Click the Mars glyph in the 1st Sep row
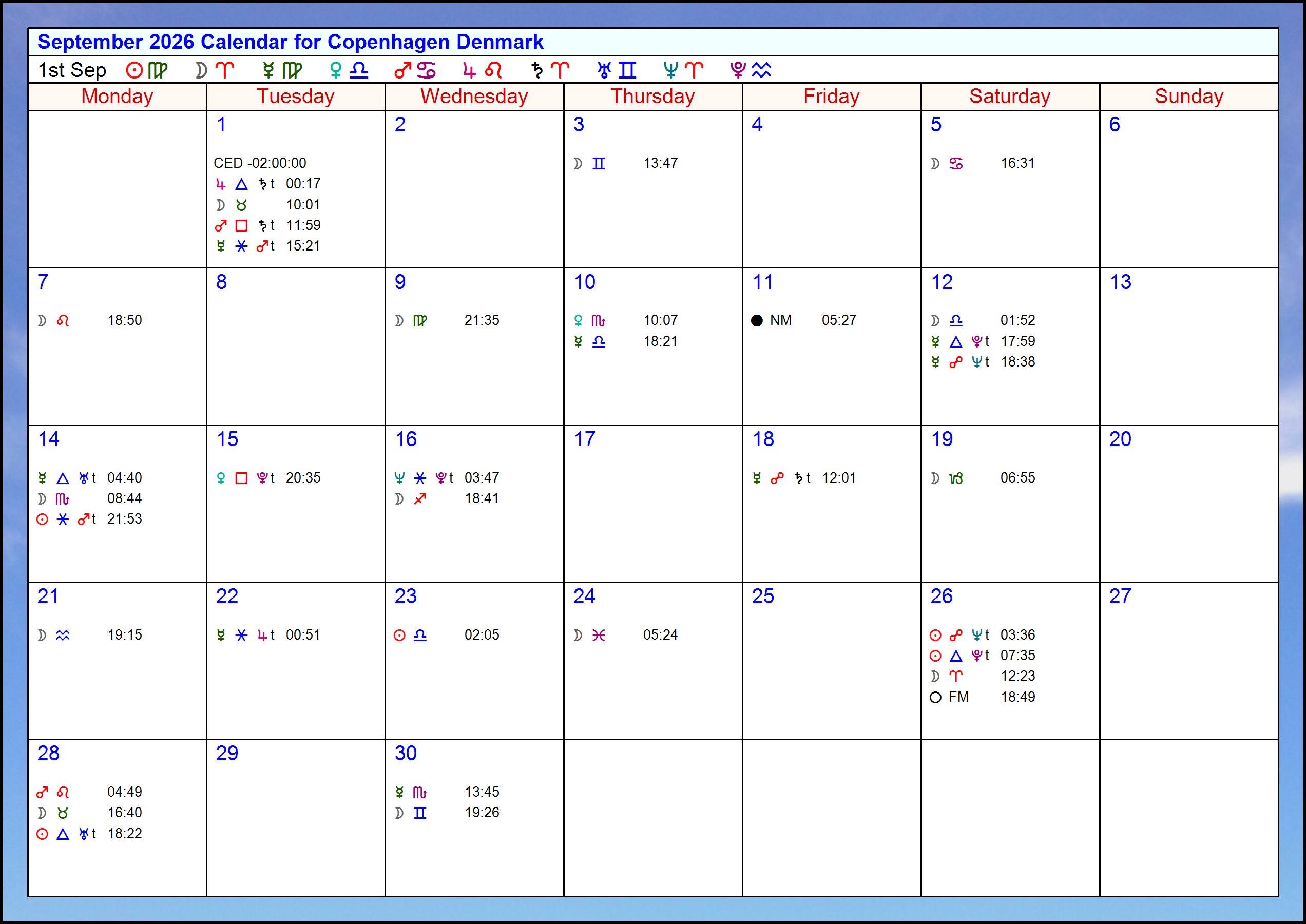Screen dimensions: 1306x924 point(402,70)
